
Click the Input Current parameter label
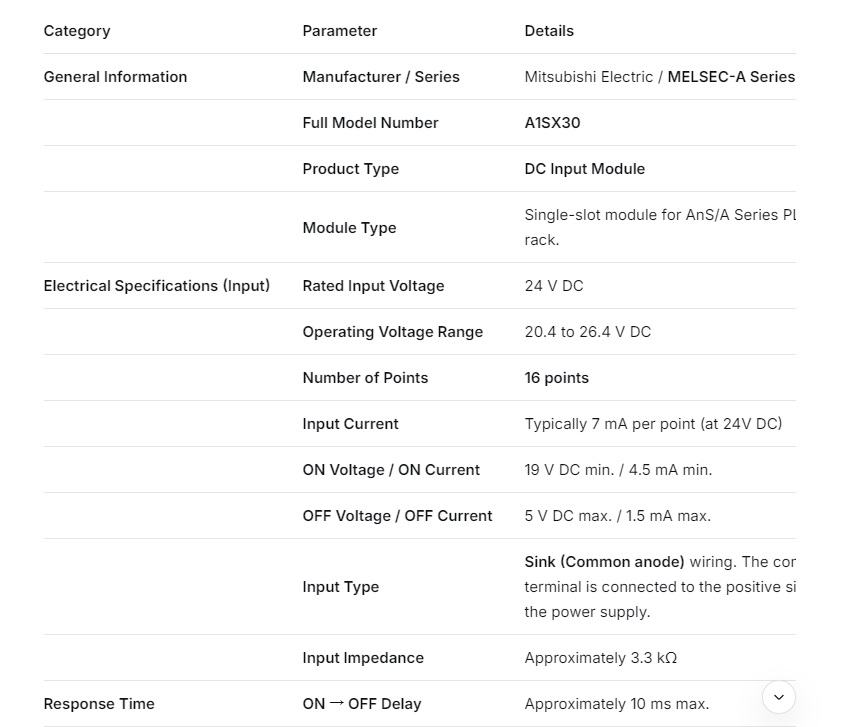point(350,424)
